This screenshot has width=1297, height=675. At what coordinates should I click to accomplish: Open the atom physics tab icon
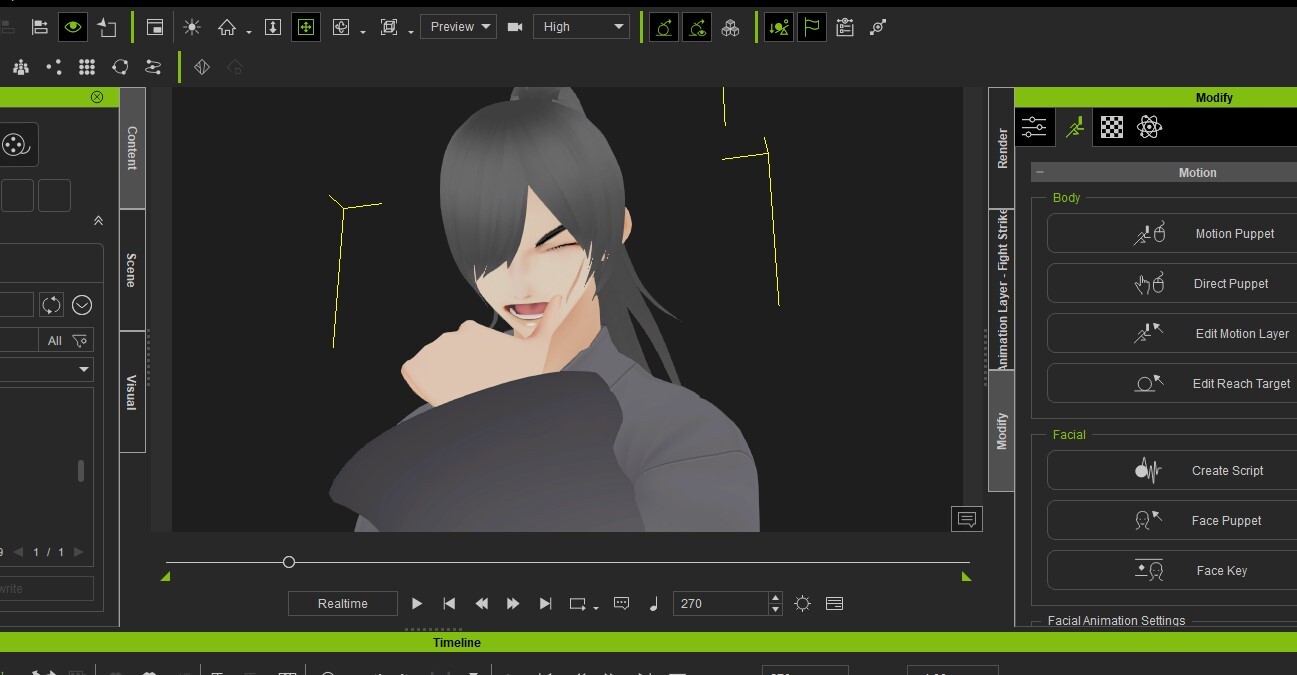[x=1150, y=127]
